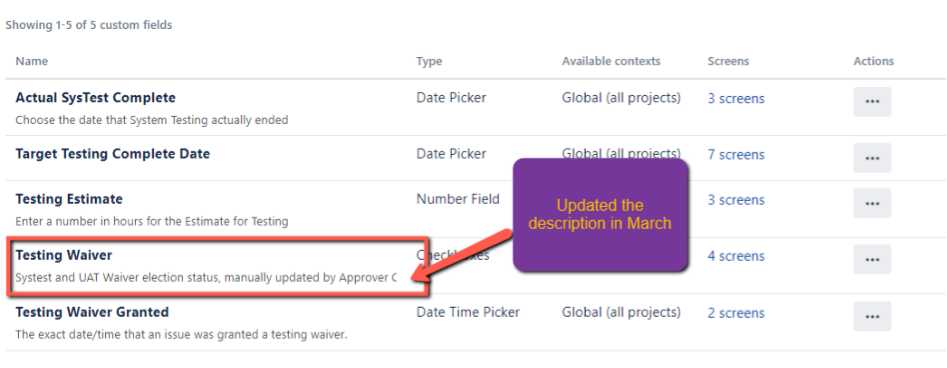
Task: Open 3 screens link for Actual SysTest Complete
Action: tap(736, 98)
